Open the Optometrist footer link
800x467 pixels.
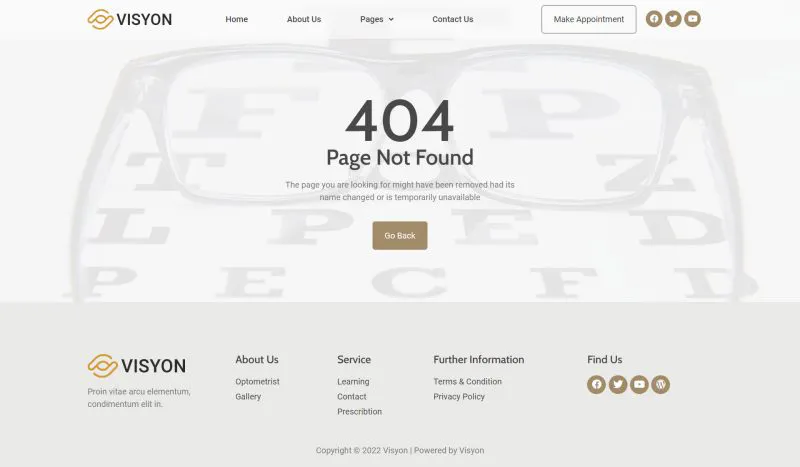[257, 381]
